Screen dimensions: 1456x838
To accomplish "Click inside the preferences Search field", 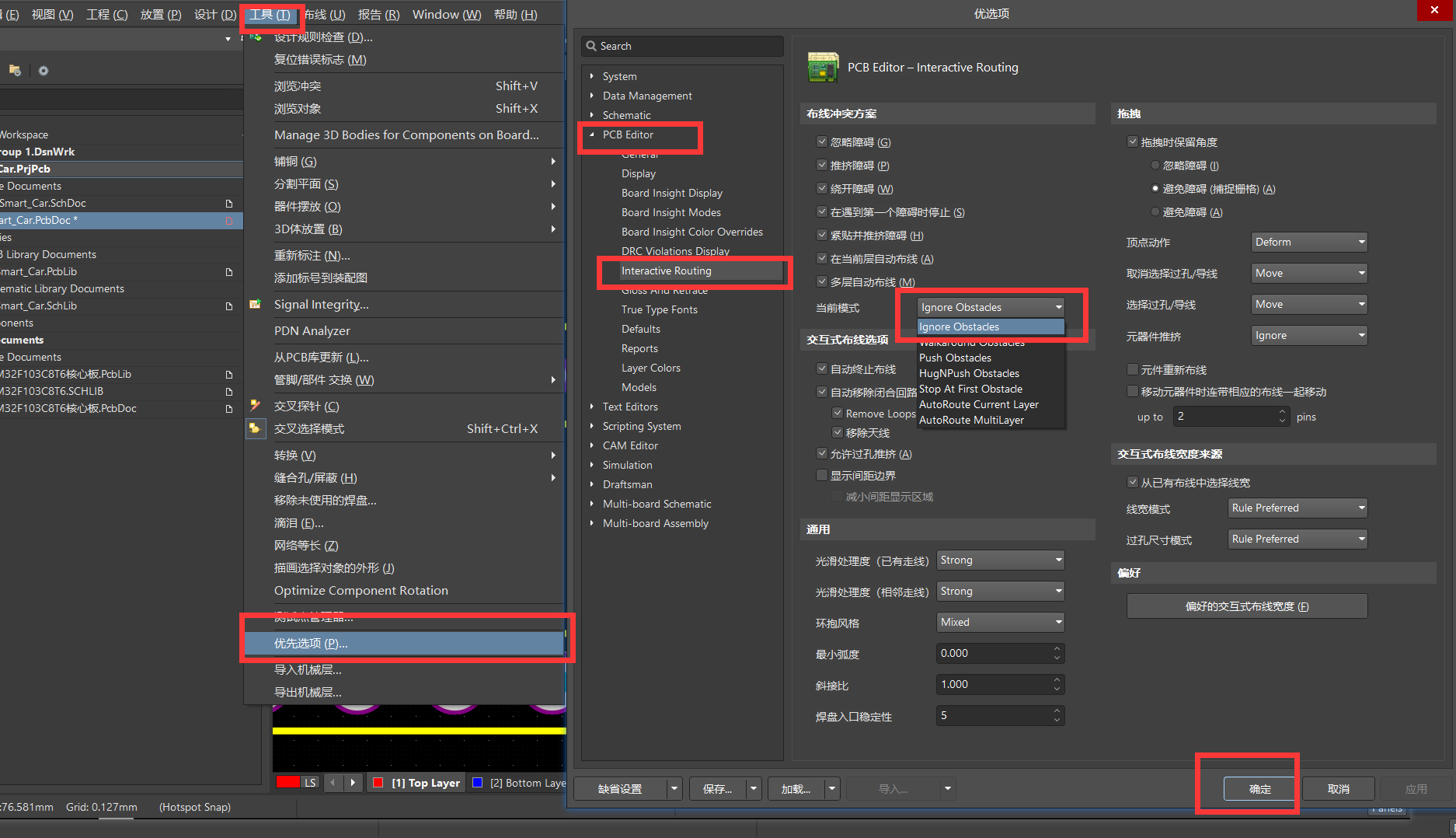I will [x=682, y=46].
